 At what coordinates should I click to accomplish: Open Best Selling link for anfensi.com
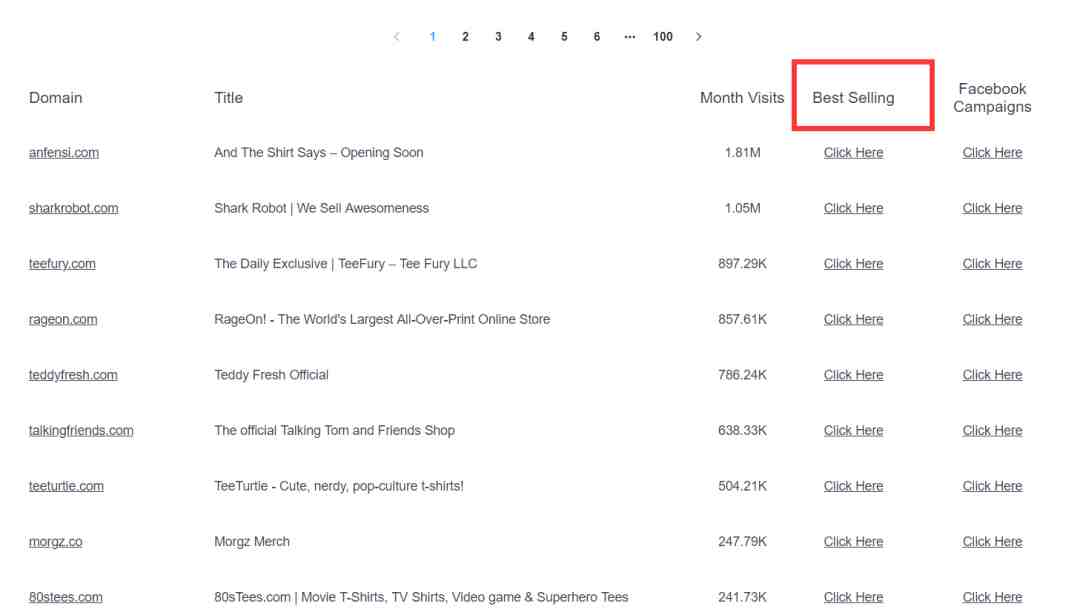(x=853, y=153)
